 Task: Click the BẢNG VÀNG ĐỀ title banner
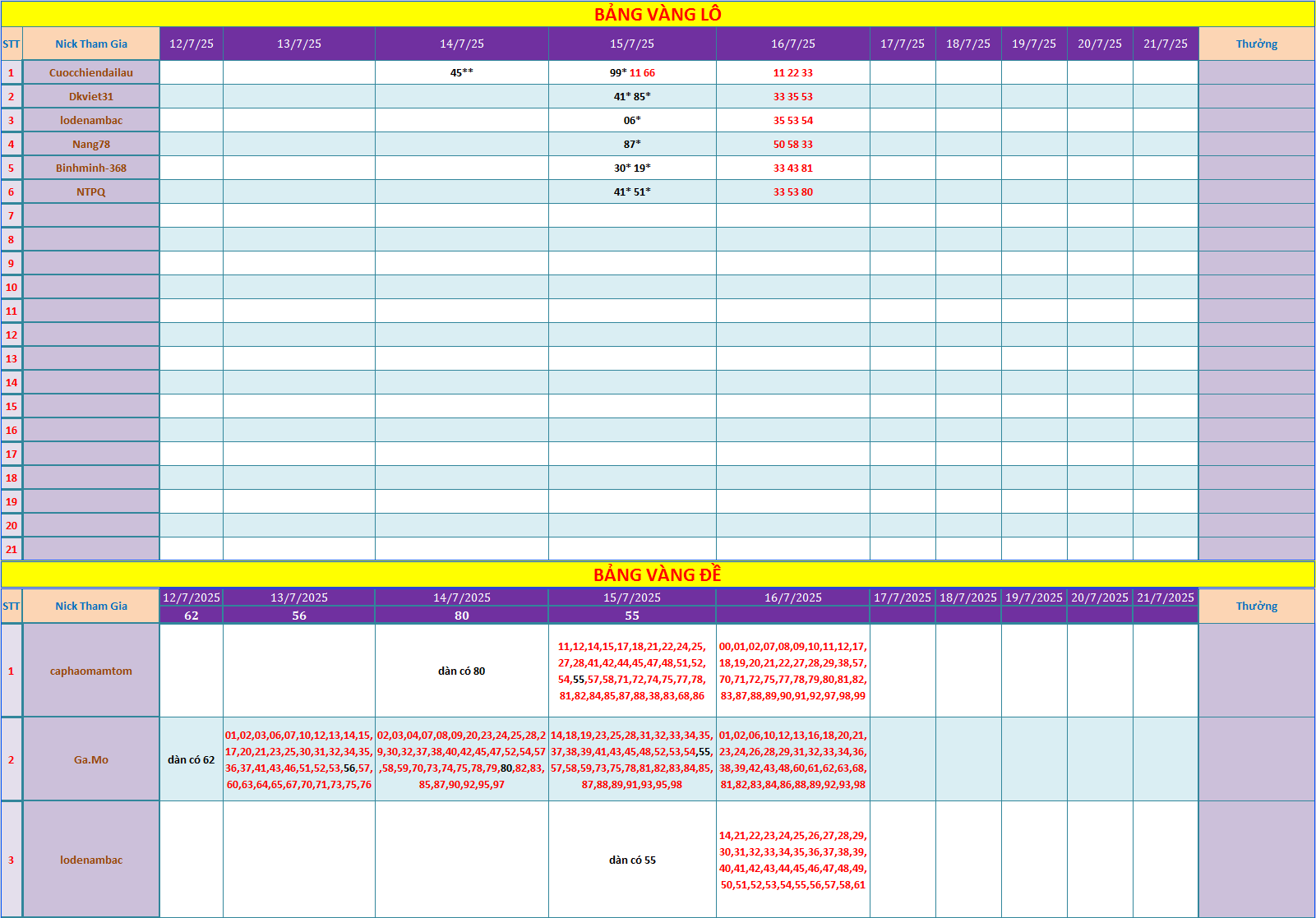point(658,574)
